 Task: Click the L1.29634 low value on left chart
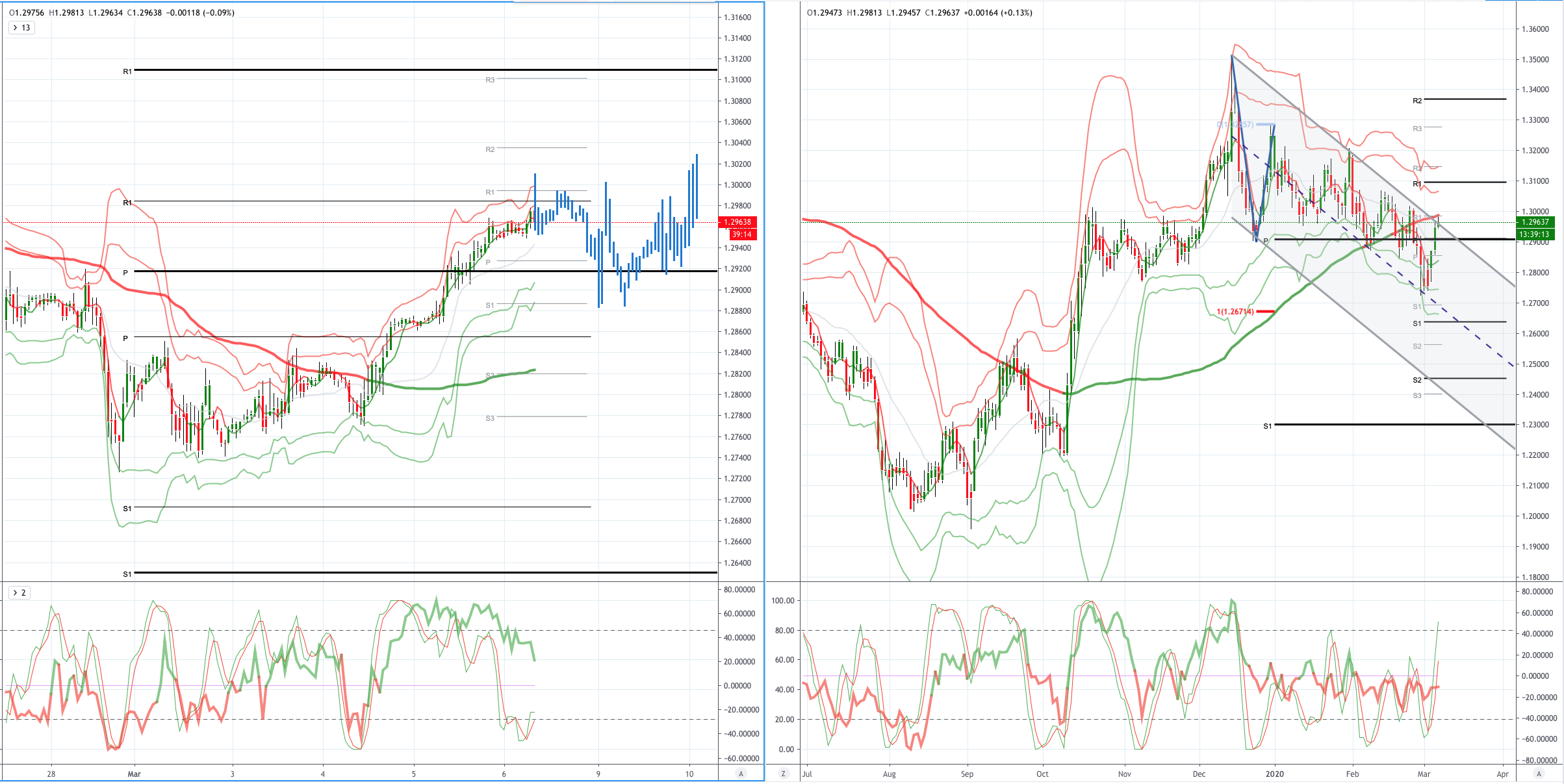click(105, 12)
